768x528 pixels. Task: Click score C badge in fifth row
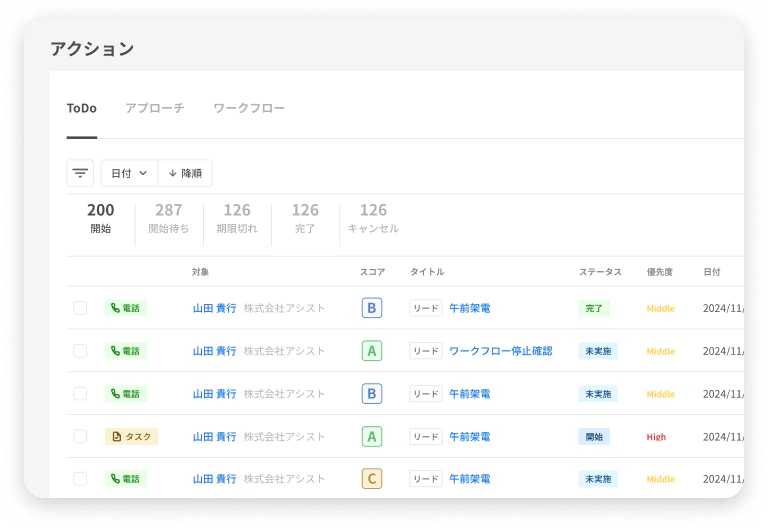[372, 479]
